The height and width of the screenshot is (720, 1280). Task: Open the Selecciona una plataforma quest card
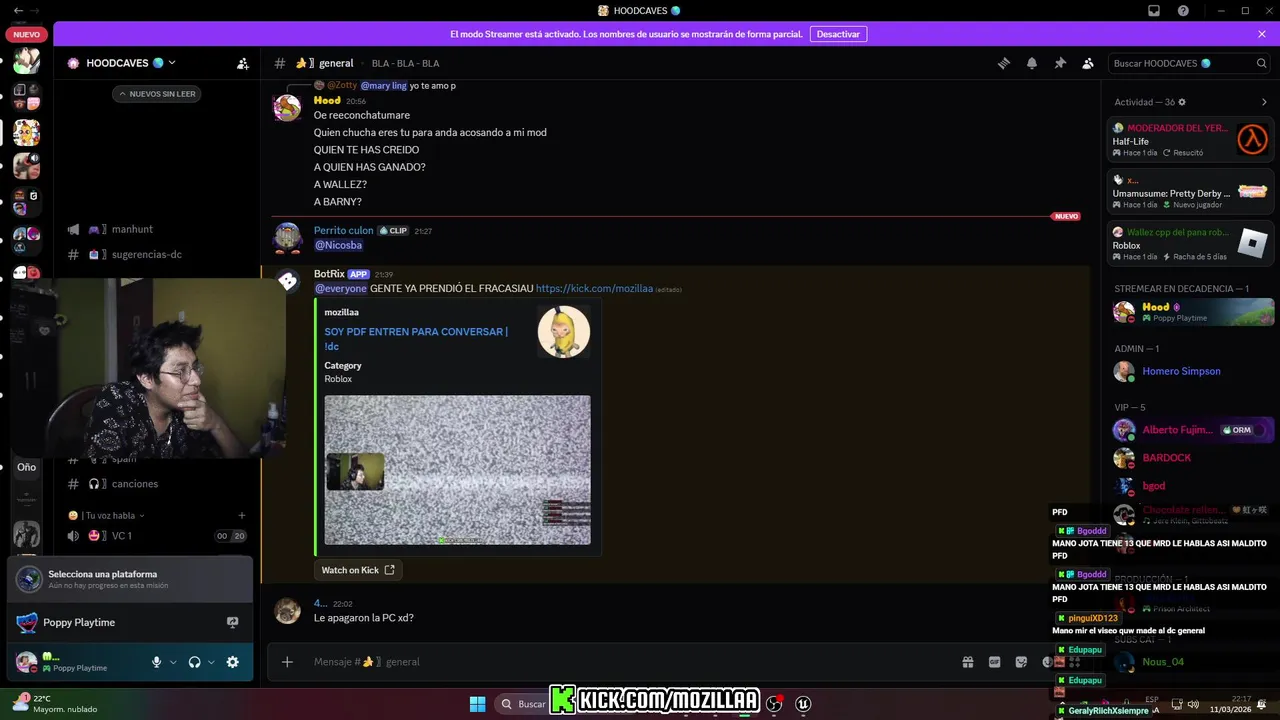tap(130, 579)
